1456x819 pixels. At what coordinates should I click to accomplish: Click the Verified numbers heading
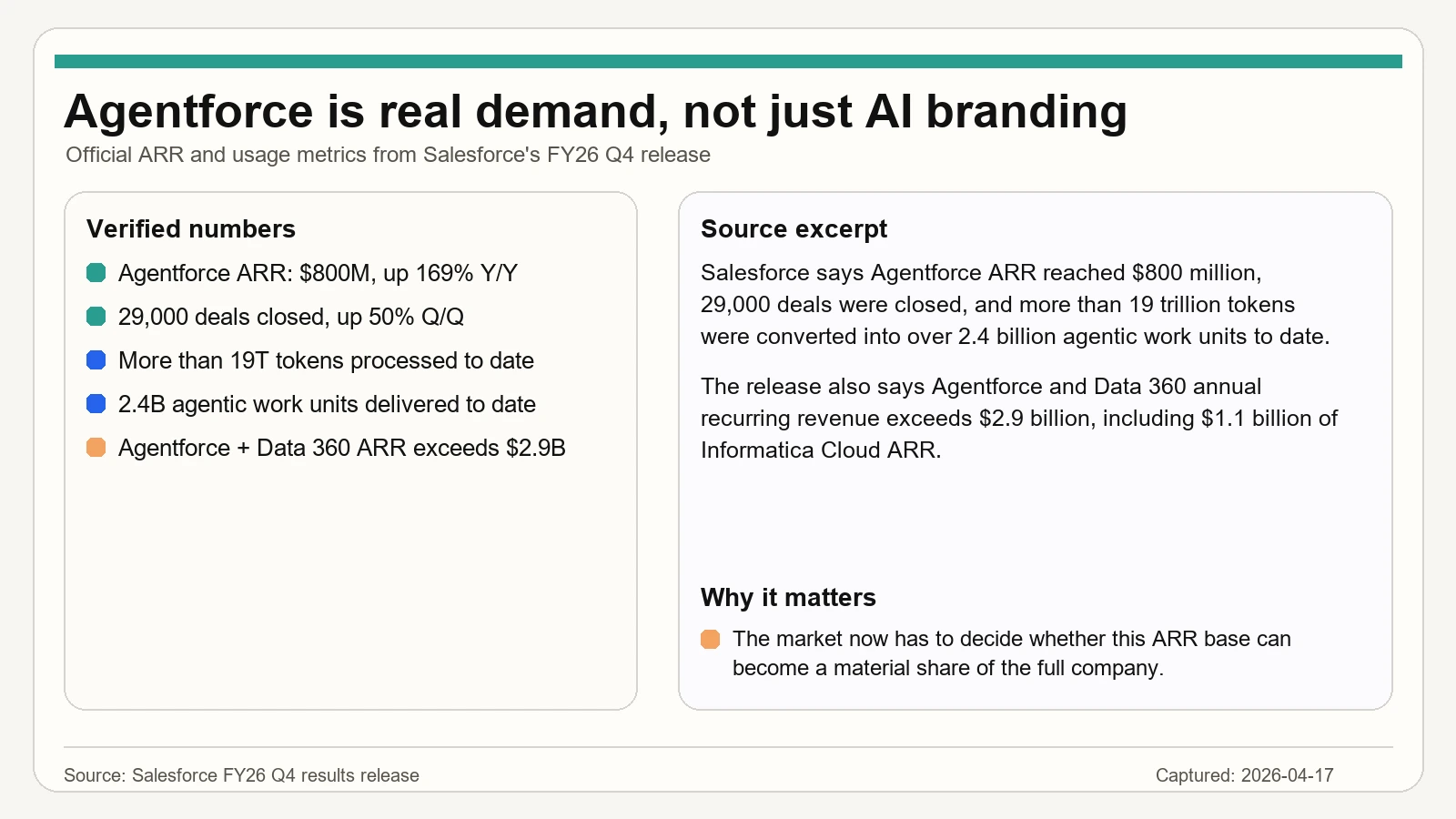[x=191, y=229]
